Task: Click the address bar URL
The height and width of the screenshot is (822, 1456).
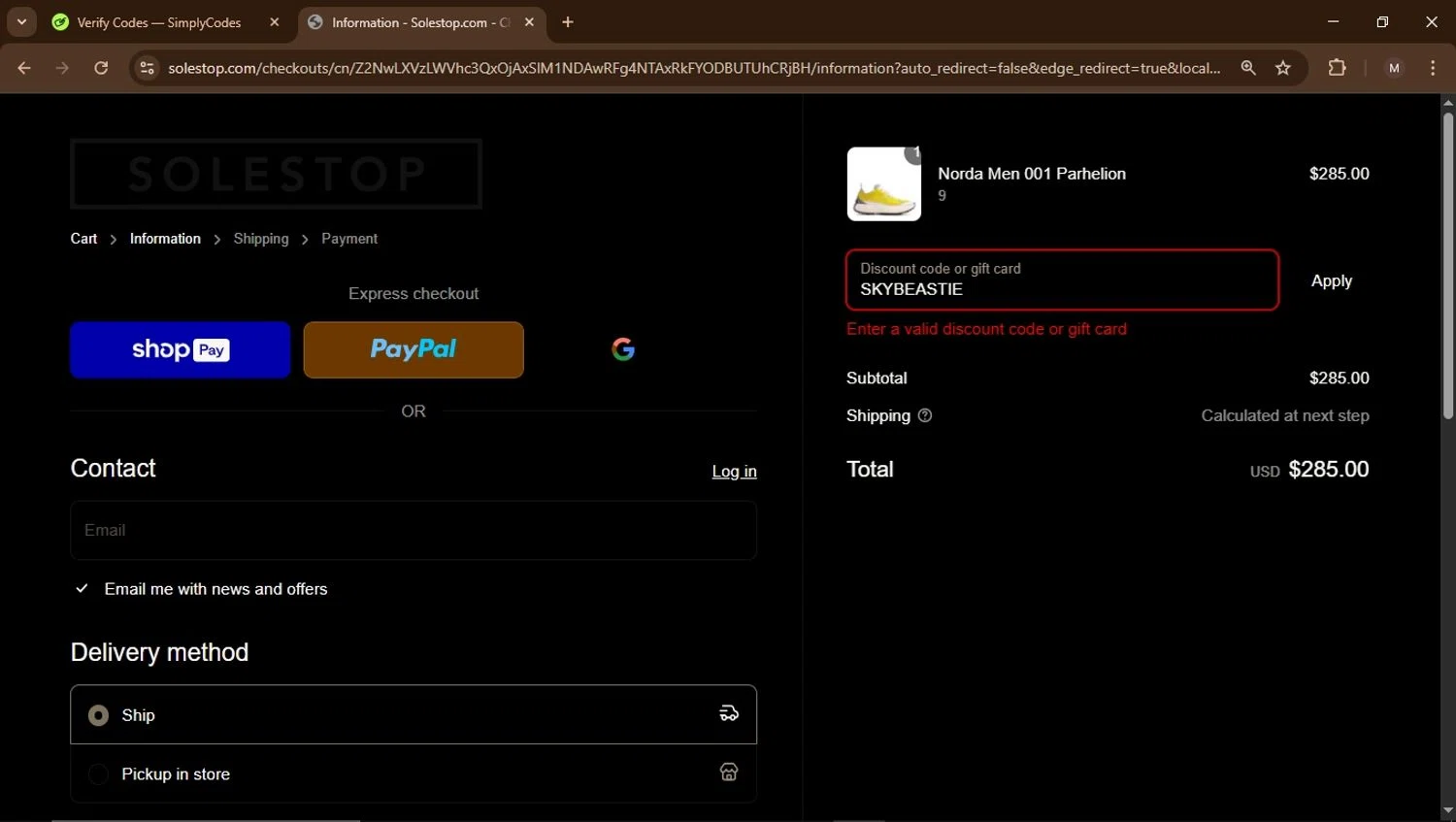Action: click(694, 68)
